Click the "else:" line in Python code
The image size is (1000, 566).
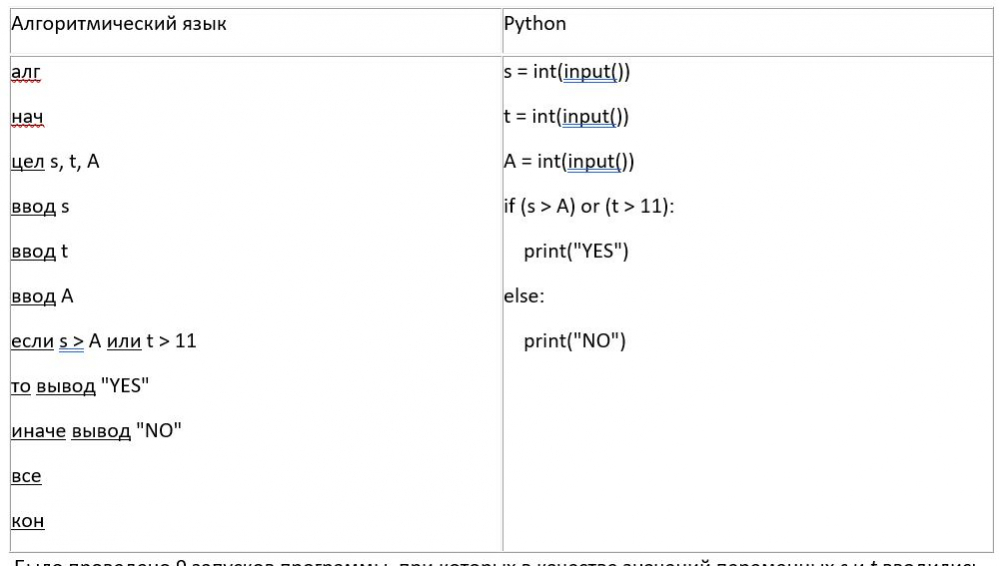tap(524, 296)
